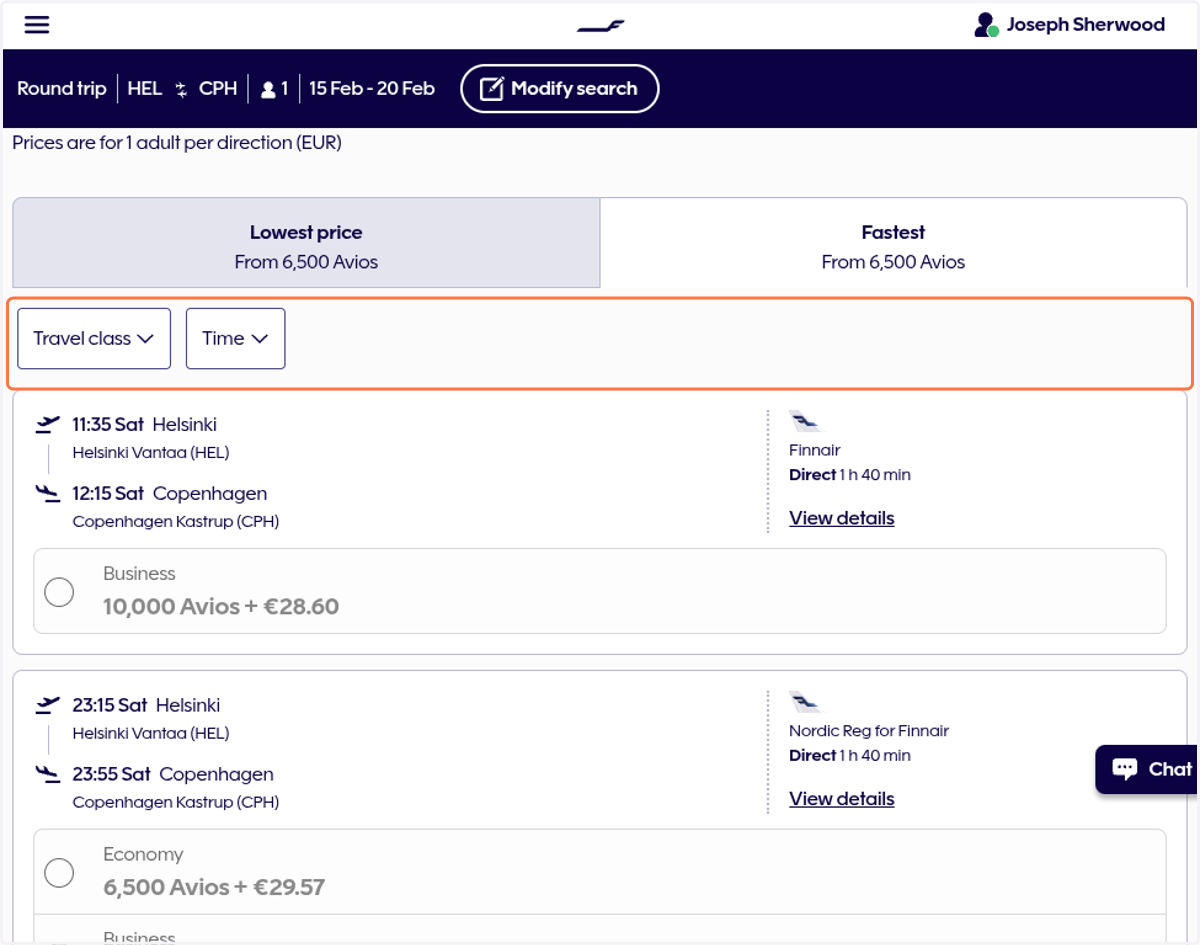View details of 11:35 Finnair flight

(842, 518)
